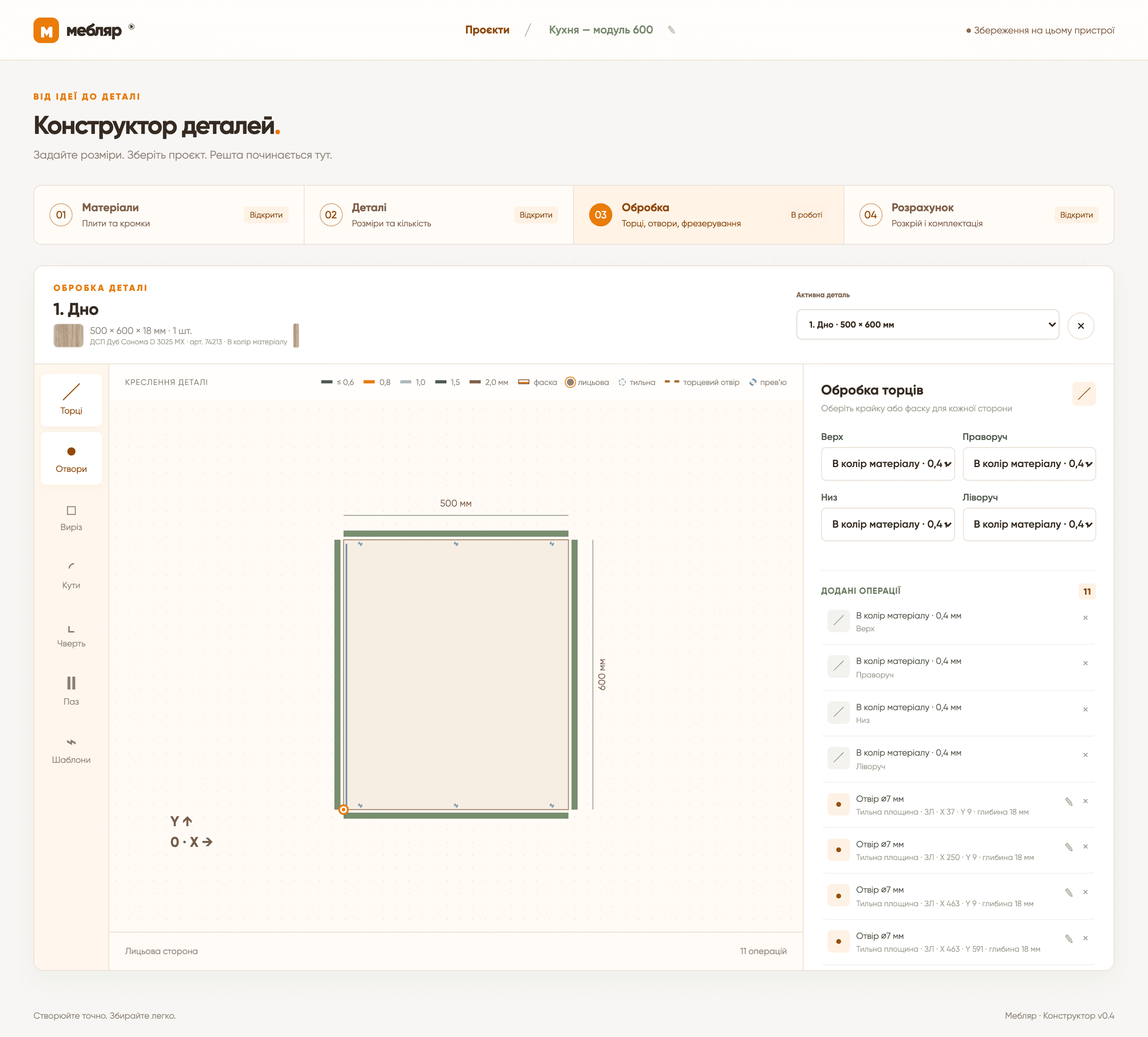
Task: Click Відкрити button for Розрахунок
Action: 1076,215
